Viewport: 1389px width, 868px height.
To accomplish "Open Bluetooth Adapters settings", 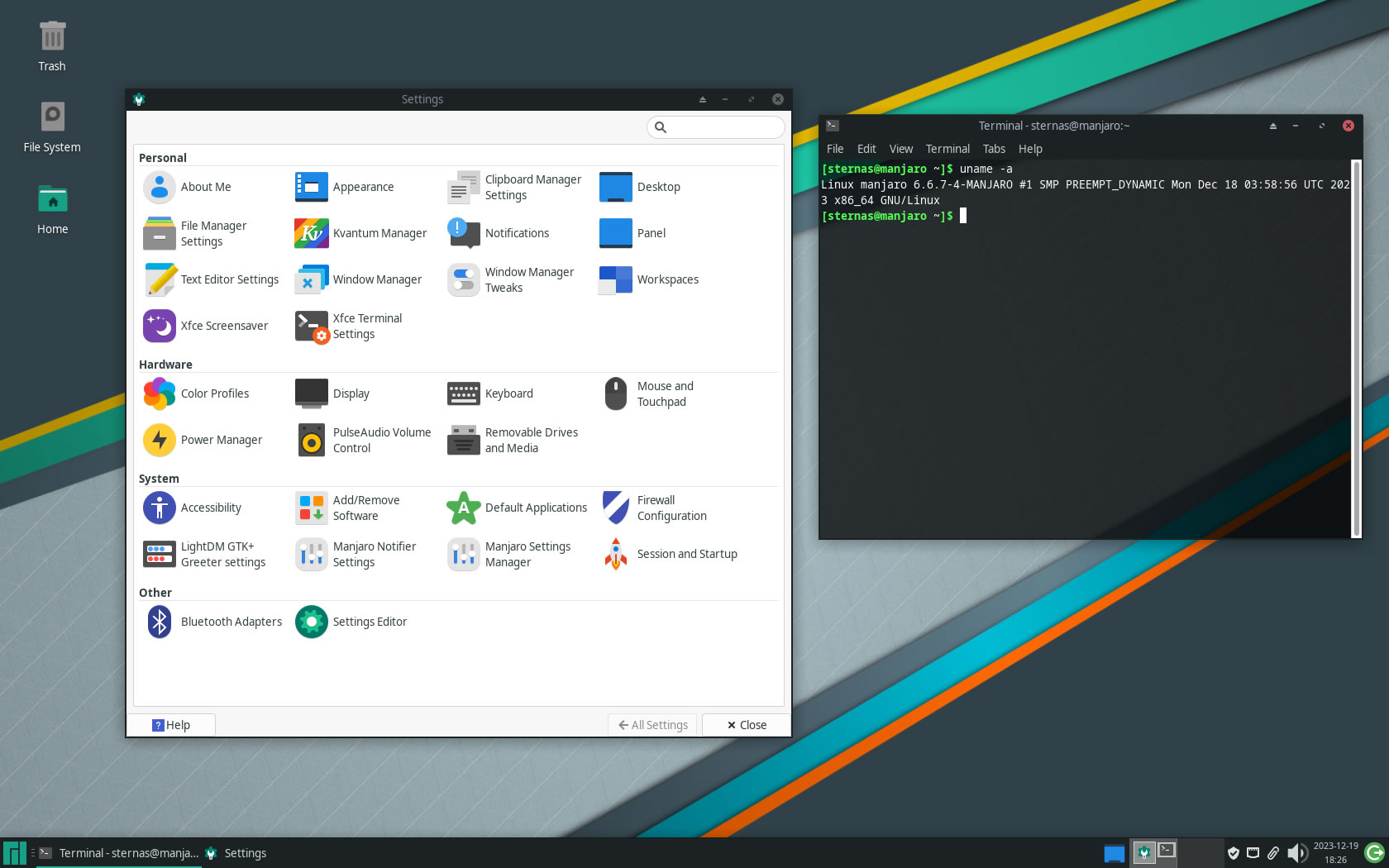I will [x=213, y=622].
